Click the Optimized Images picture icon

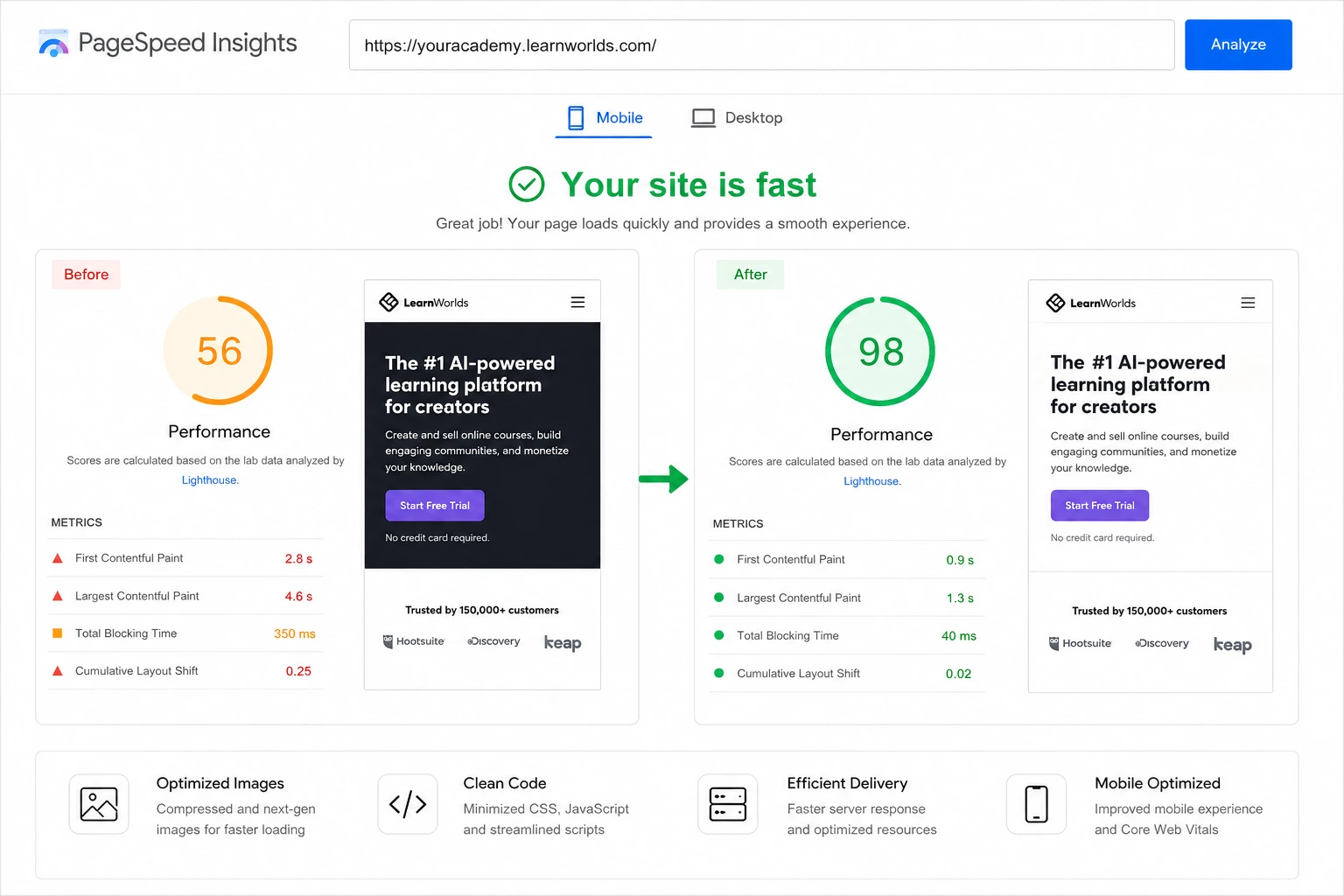click(99, 804)
